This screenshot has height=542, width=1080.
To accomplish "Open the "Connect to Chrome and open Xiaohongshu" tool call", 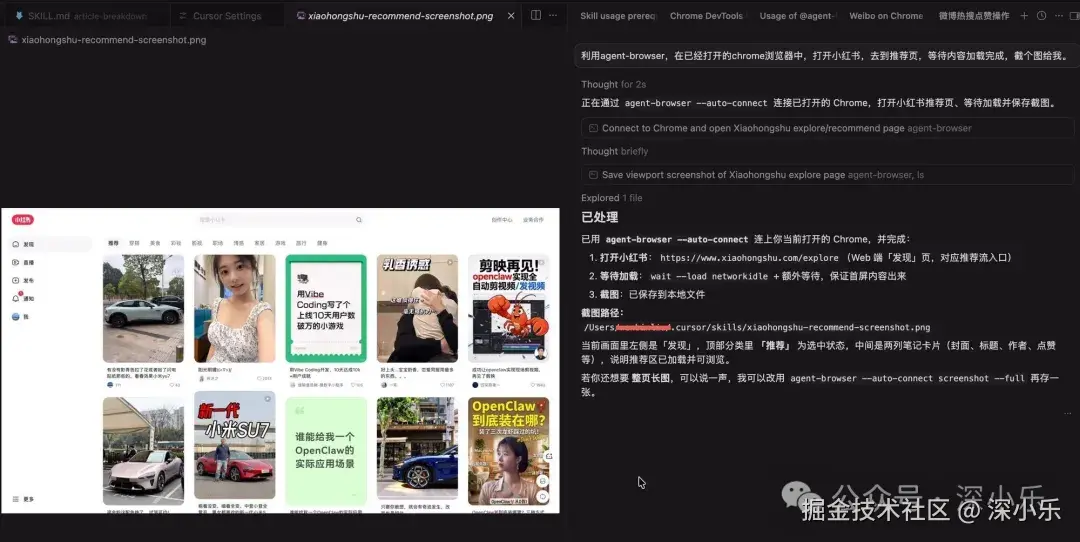I will pos(828,128).
